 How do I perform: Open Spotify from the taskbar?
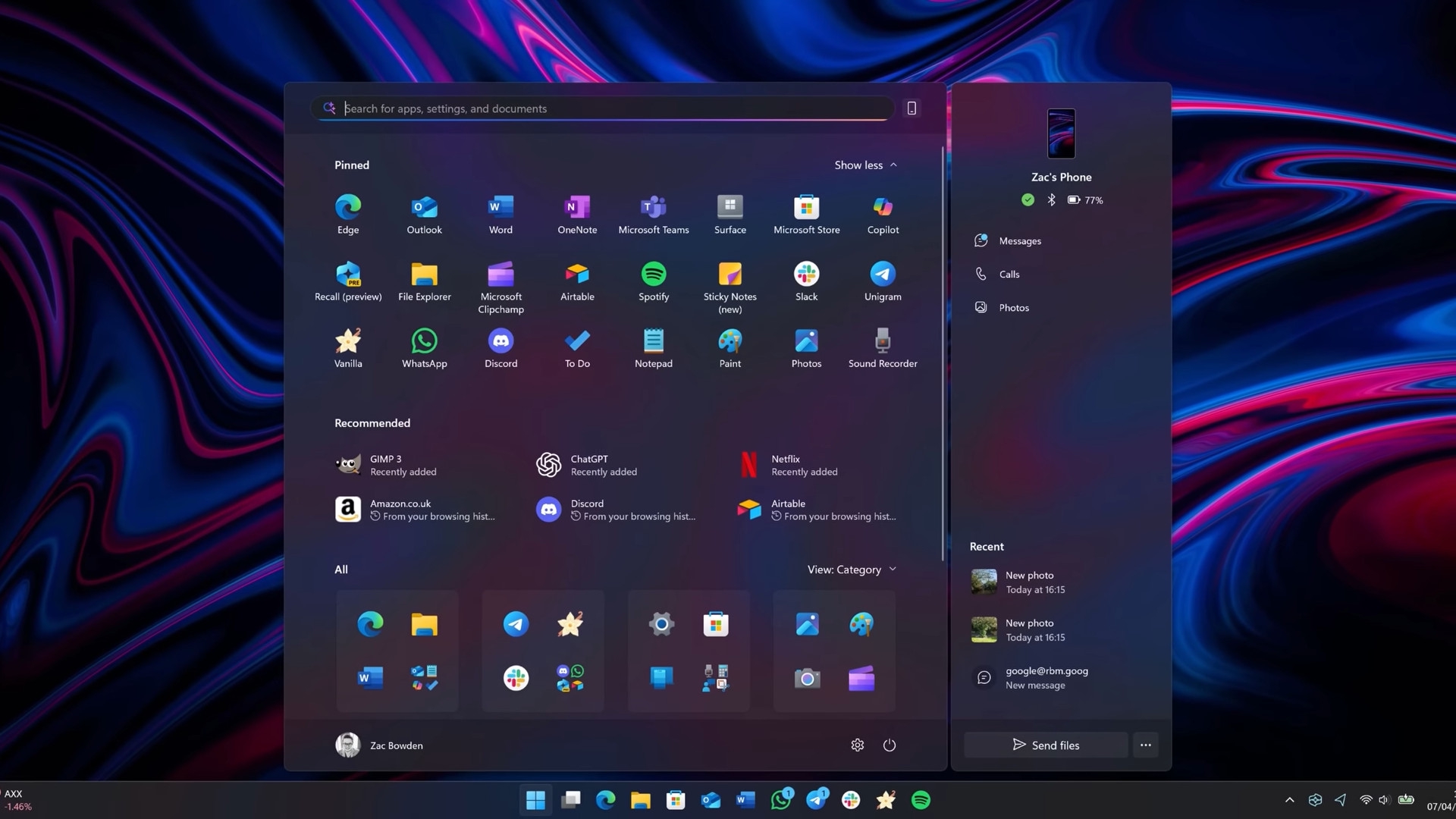coord(921,800)
